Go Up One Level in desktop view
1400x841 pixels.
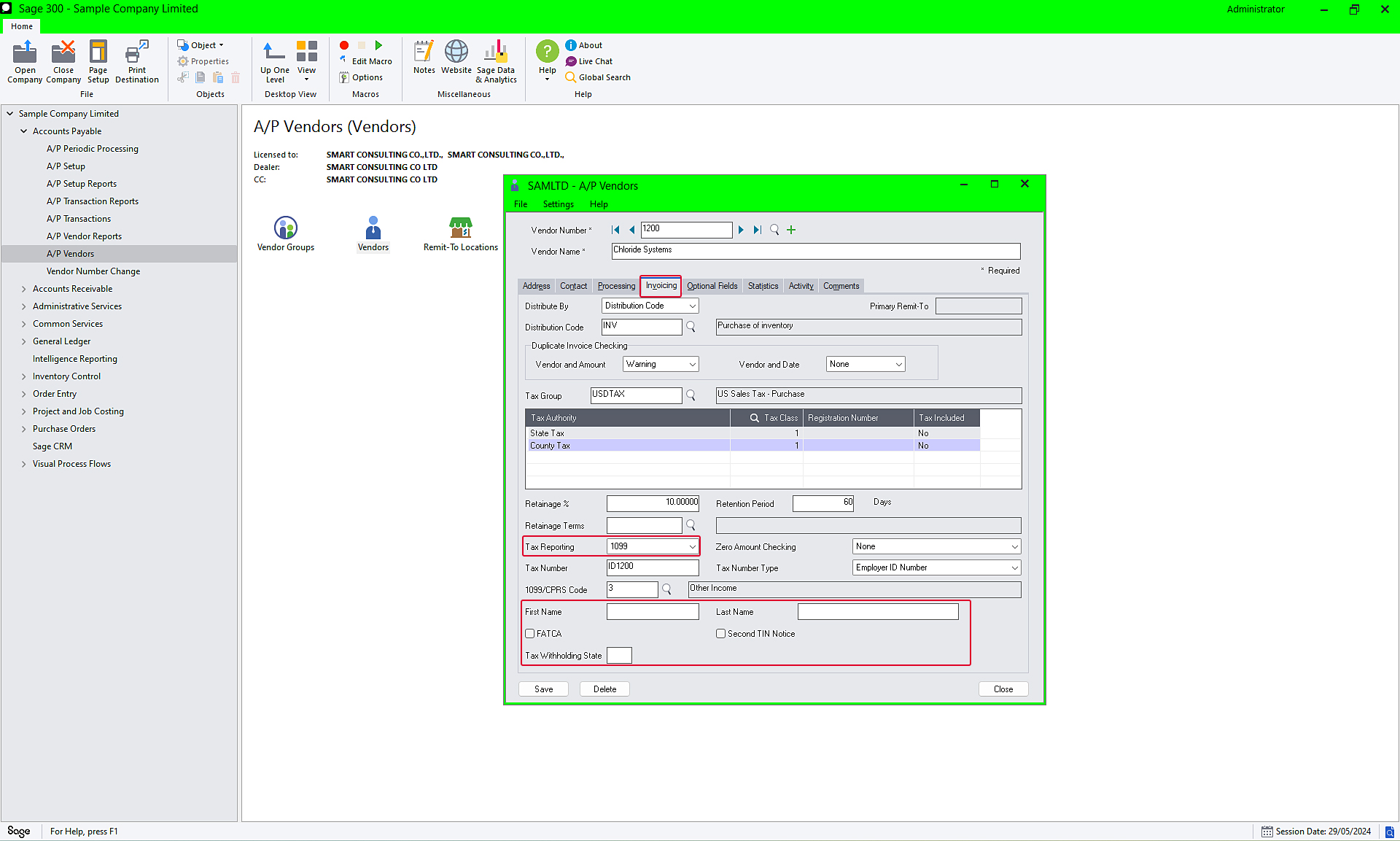[275, 61]
